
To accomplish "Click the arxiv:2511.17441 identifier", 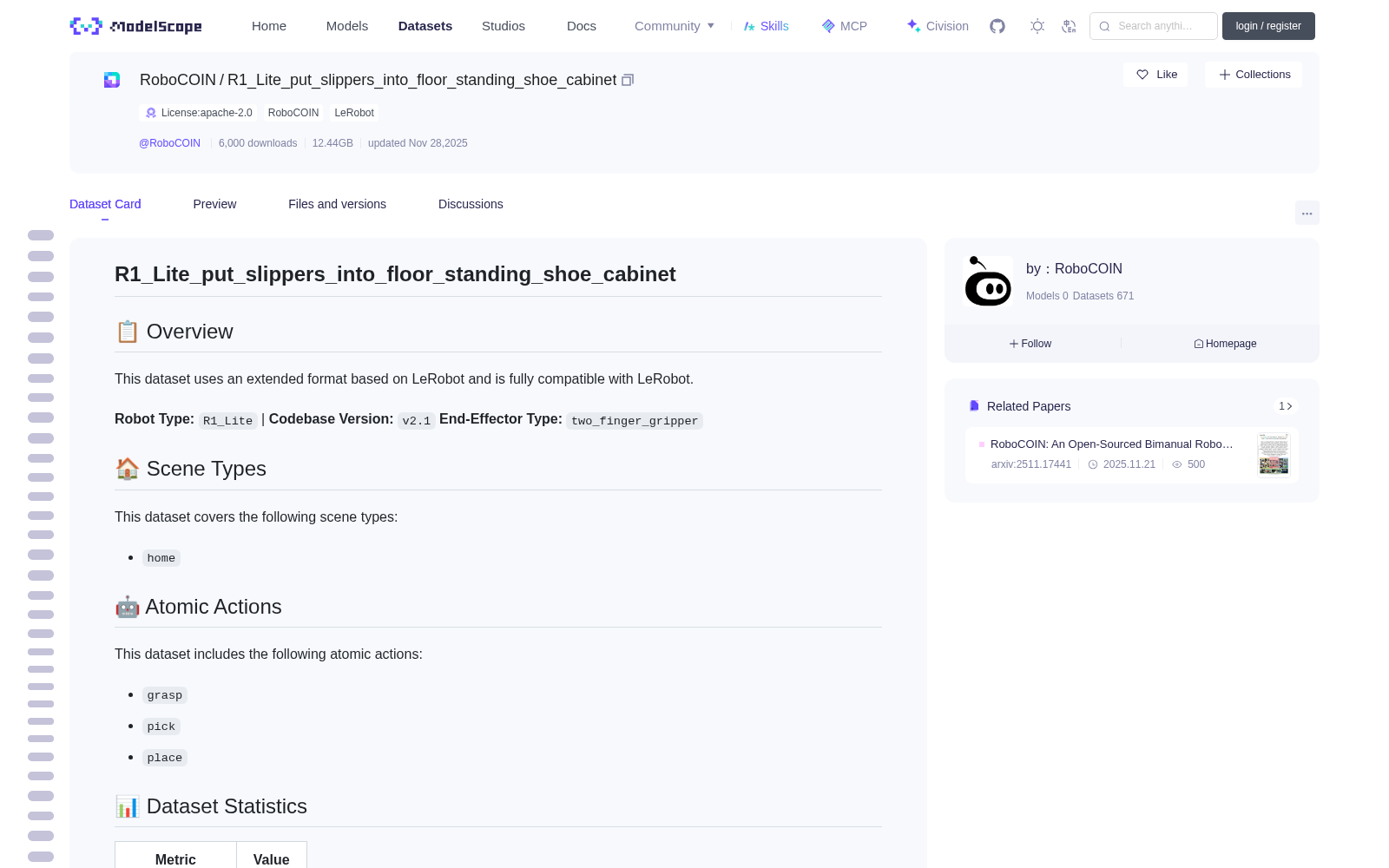I will (x=1031, y=464).
